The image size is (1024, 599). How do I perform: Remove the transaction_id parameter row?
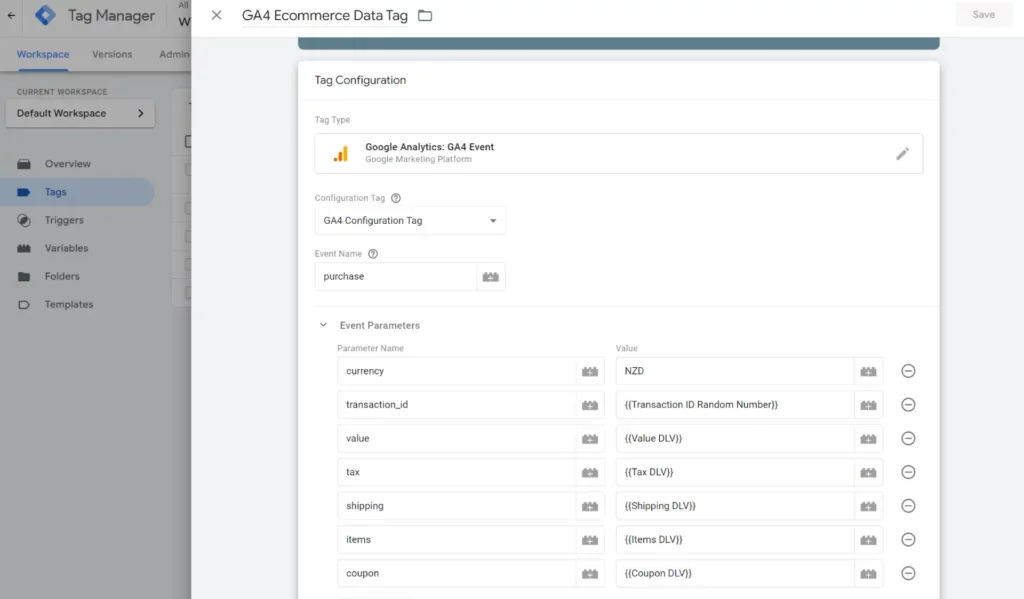tap(908, 405)
